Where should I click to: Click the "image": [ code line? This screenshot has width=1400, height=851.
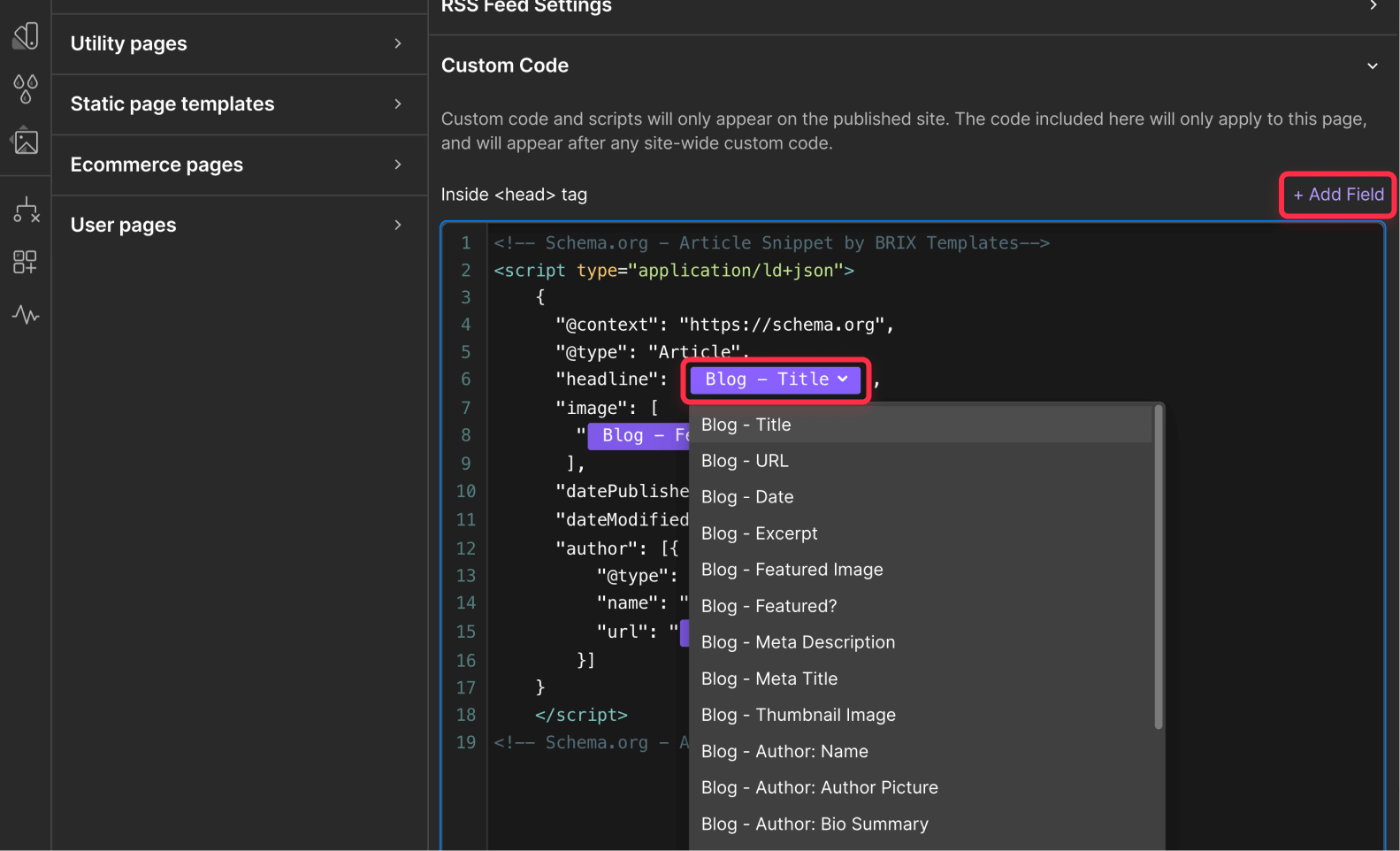pos(607,408)
